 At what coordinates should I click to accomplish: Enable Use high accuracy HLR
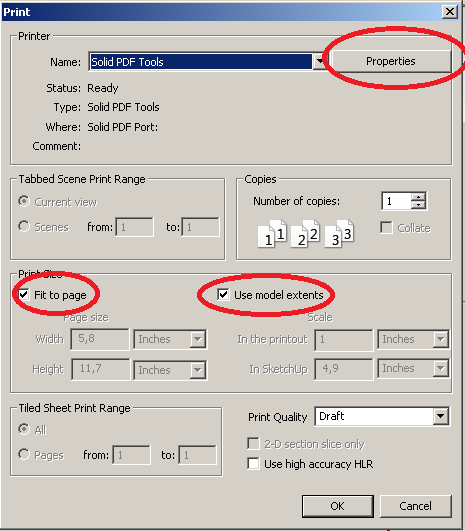click(253, 463)
